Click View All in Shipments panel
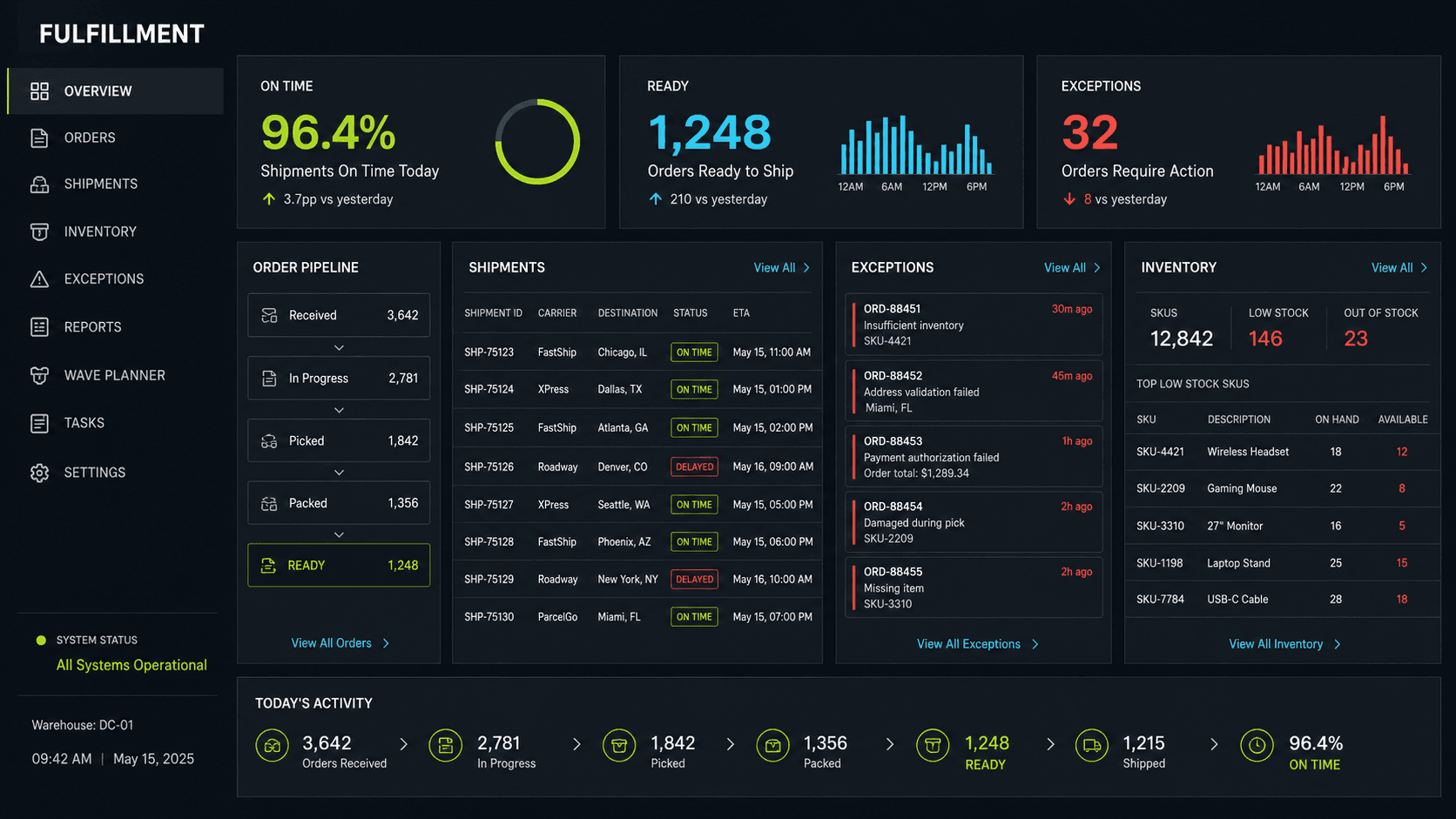1456x819 pixels. click(x=781, y=268)
